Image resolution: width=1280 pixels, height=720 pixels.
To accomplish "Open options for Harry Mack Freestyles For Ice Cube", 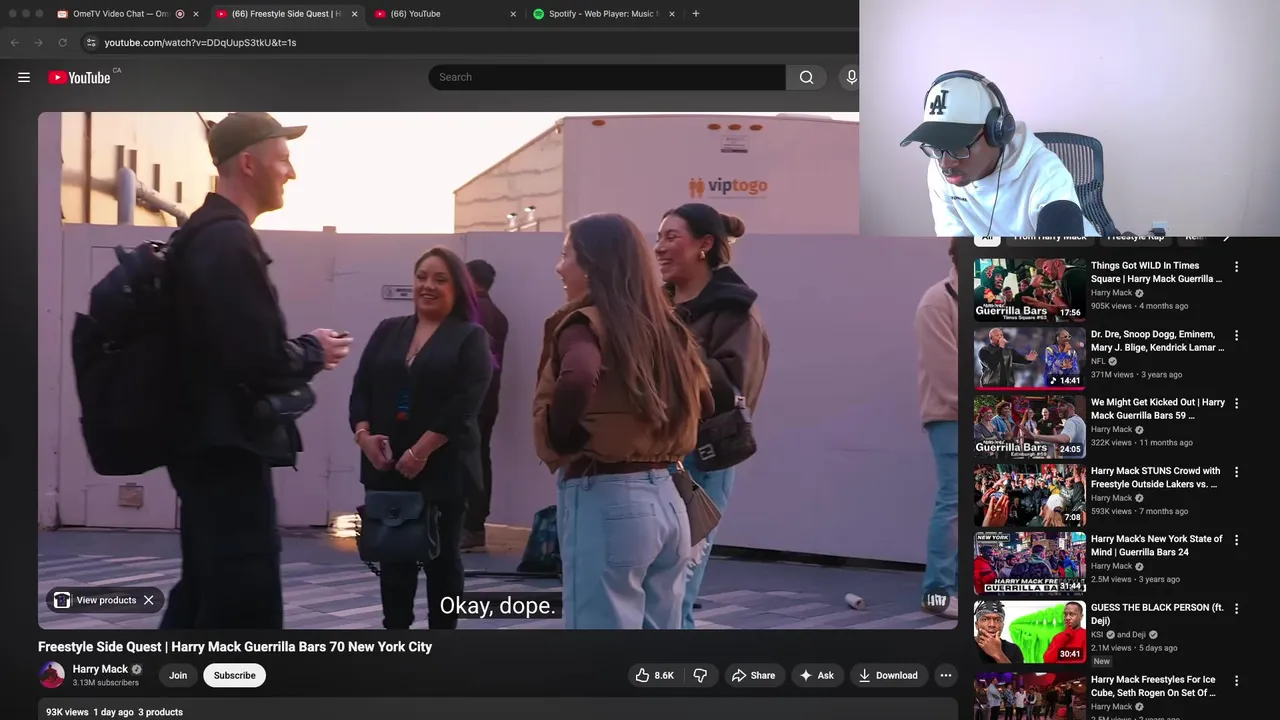I will (x=1236, y=681).
